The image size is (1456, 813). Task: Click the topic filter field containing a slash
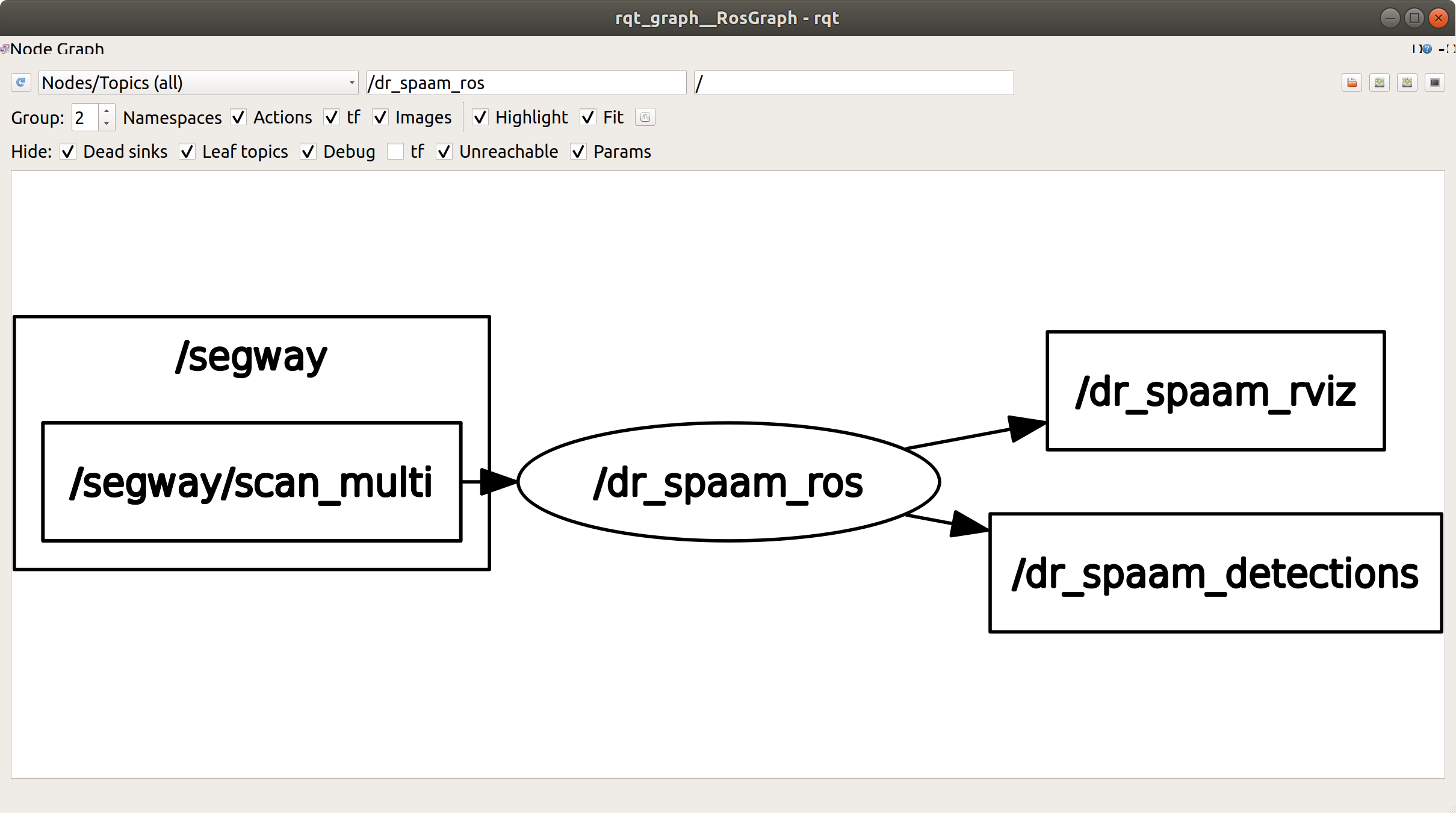point(853,83)
